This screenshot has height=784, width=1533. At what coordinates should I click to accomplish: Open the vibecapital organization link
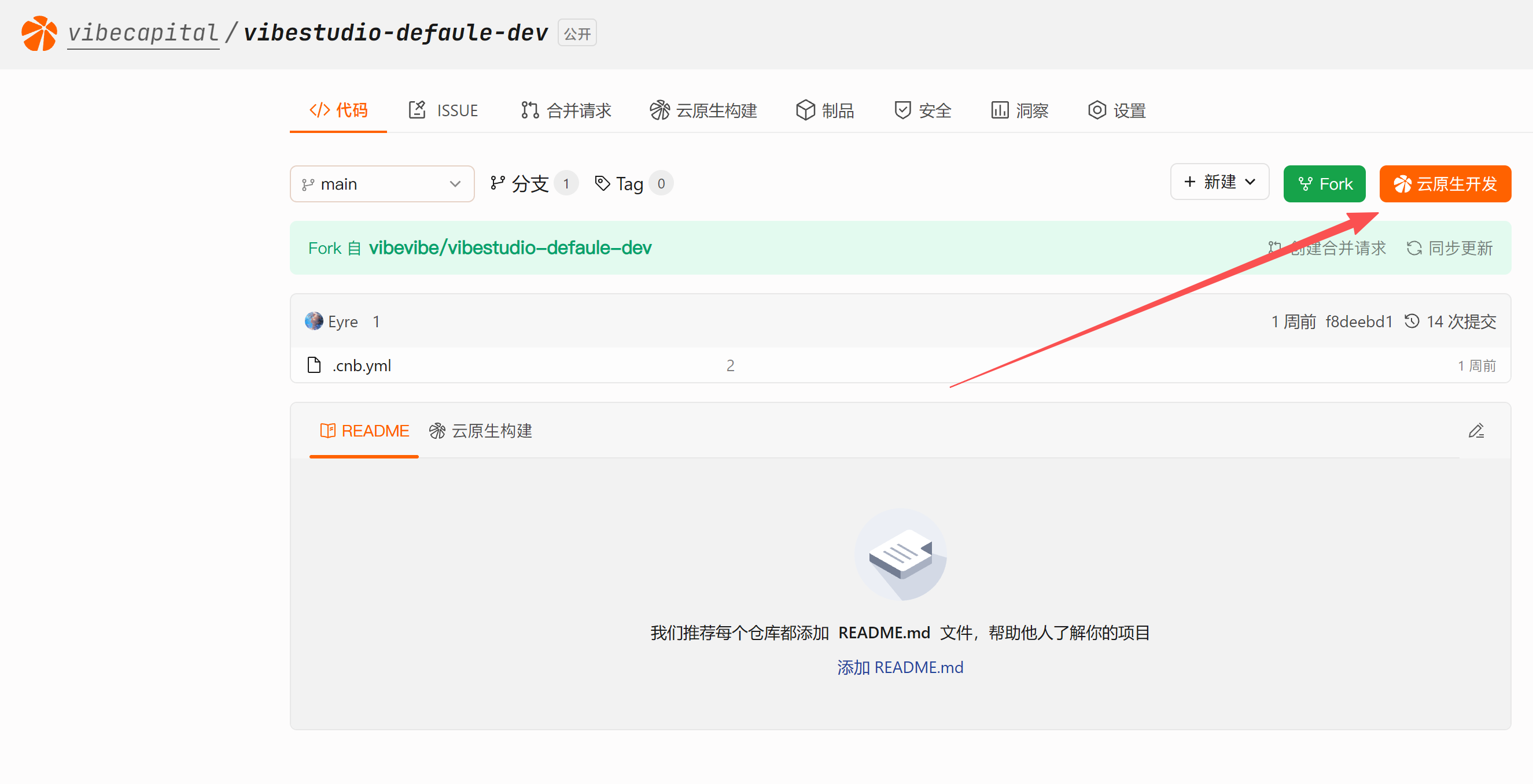(x=143, y=34)
